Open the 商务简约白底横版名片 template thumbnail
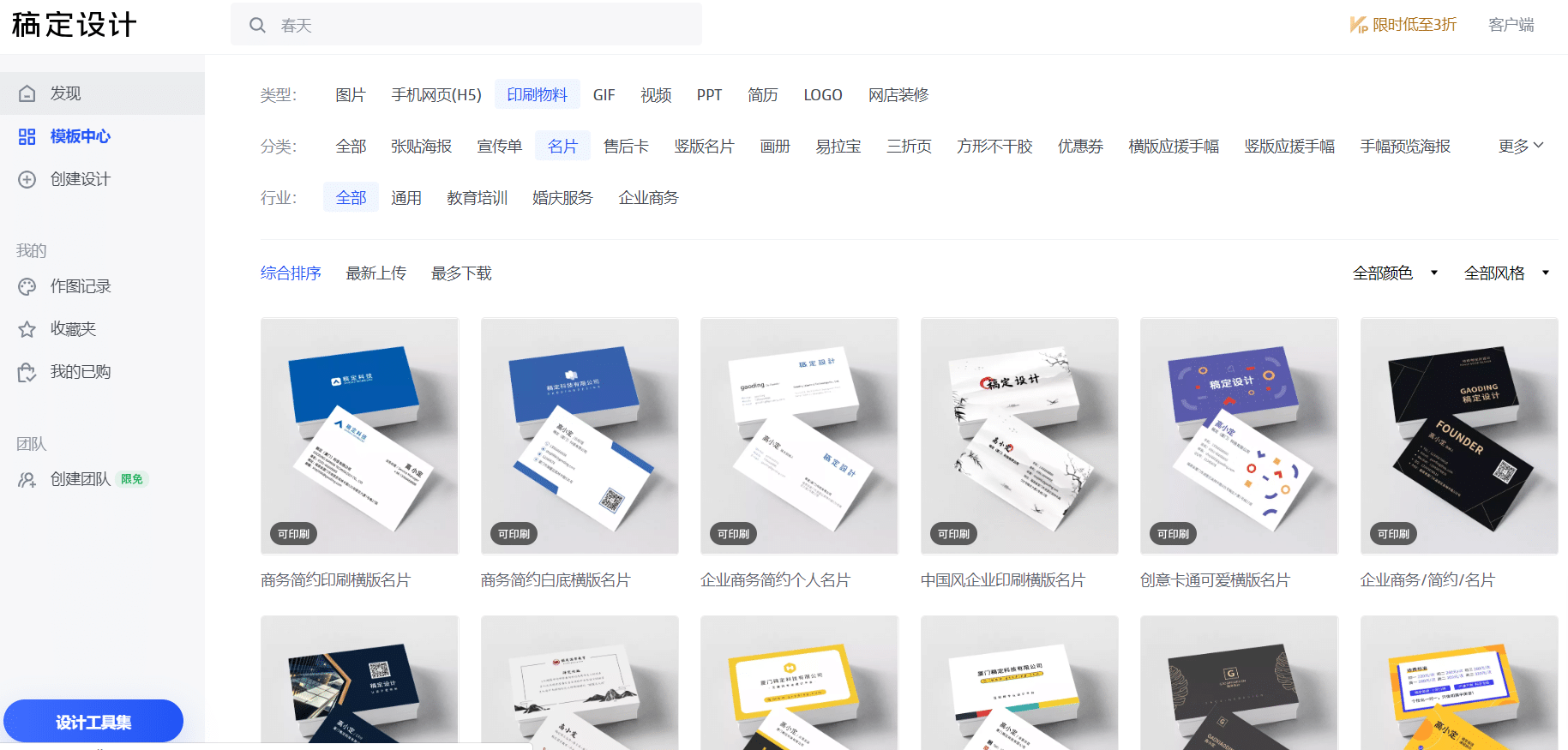 click(x=580, y=436)
